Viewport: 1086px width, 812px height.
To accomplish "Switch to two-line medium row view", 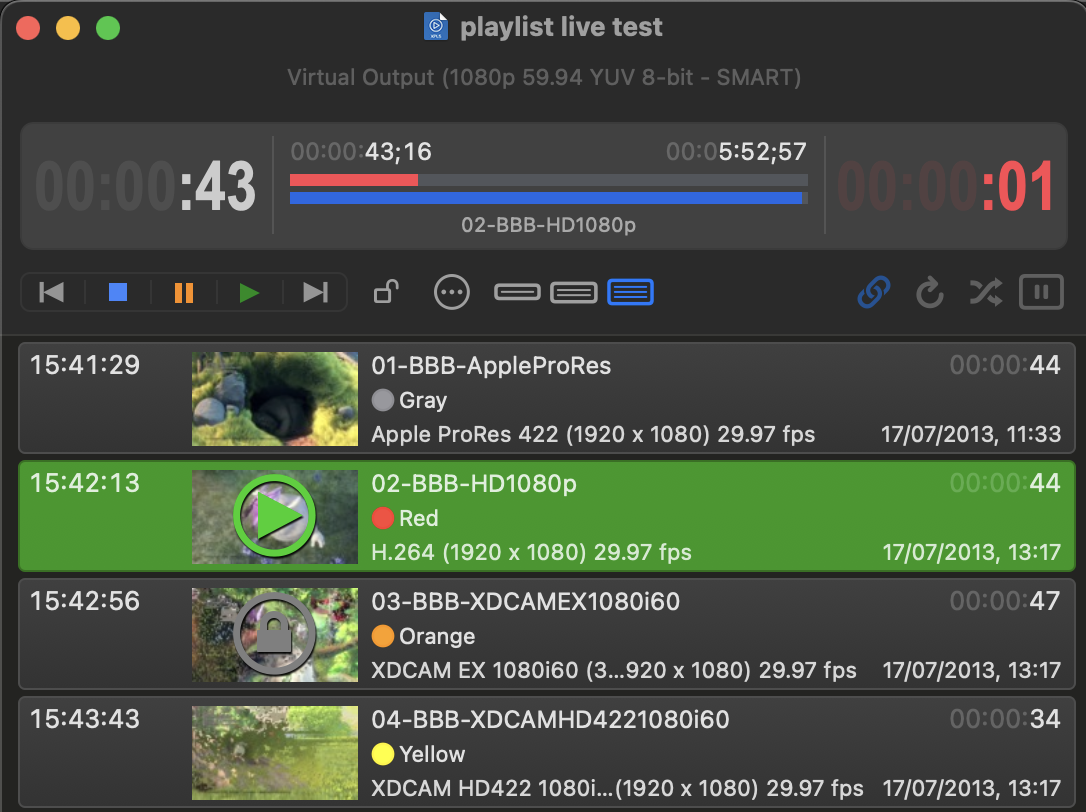I will coord(573,292).
